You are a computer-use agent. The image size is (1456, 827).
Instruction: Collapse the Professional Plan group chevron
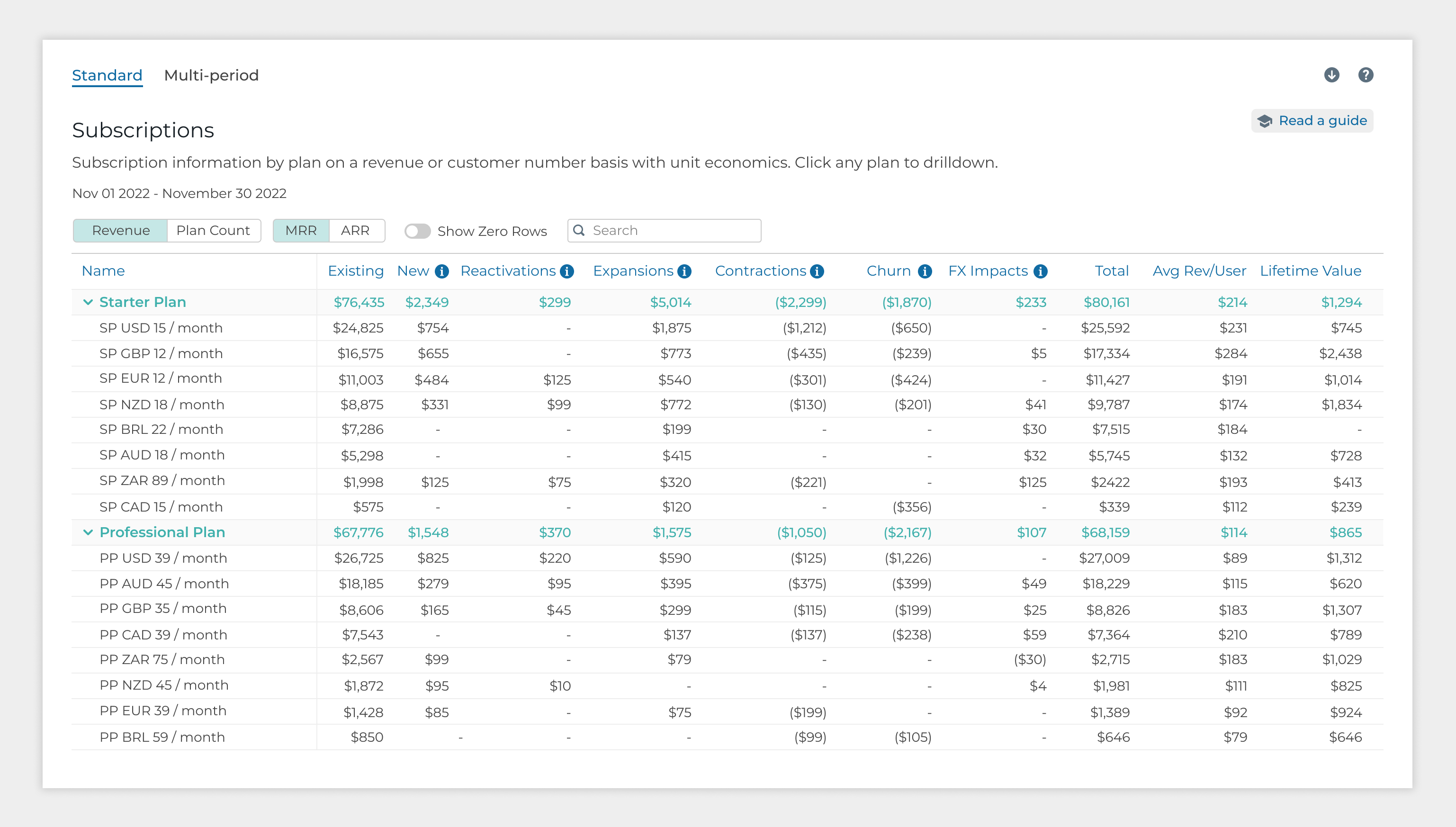[88, 532]
